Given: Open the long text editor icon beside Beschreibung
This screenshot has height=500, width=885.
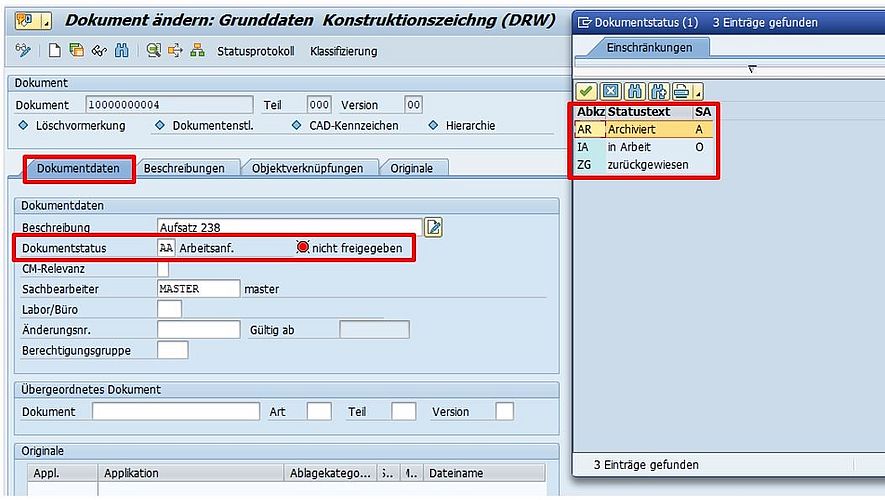Looking at the screenshot, I should pos(434,227).
